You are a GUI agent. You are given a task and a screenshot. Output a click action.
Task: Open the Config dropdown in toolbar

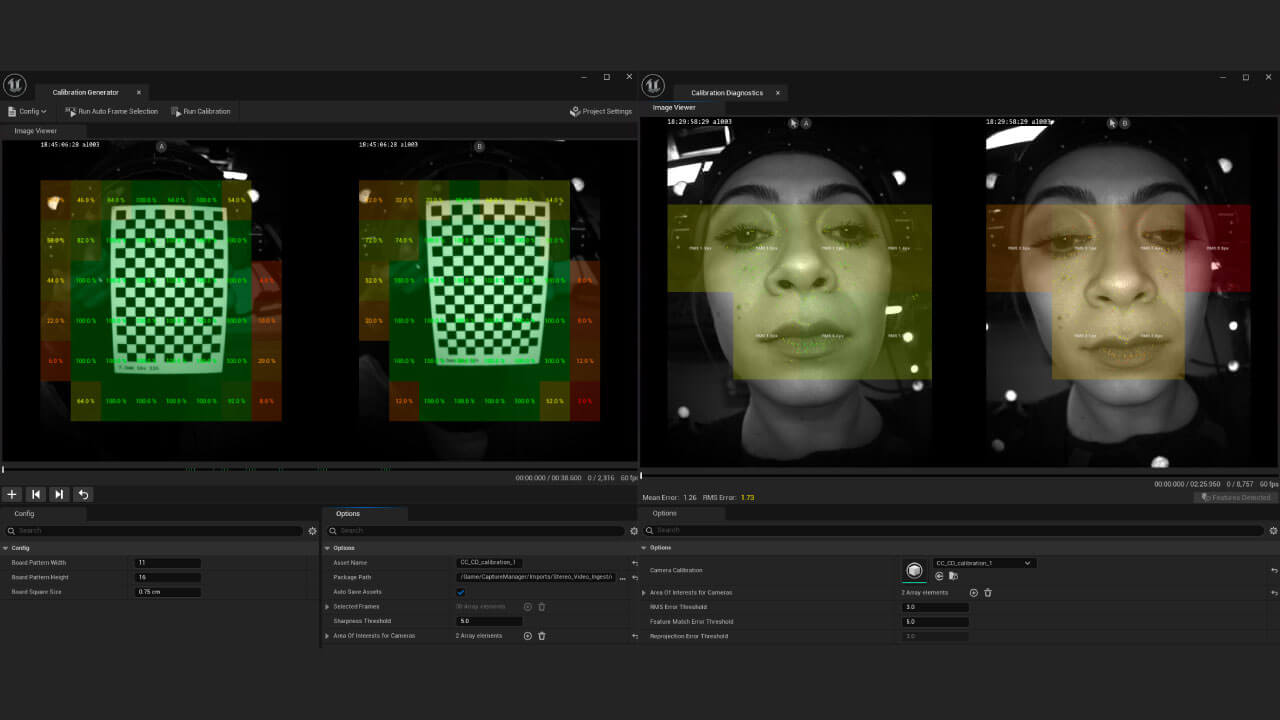click(x=27, y=111)
